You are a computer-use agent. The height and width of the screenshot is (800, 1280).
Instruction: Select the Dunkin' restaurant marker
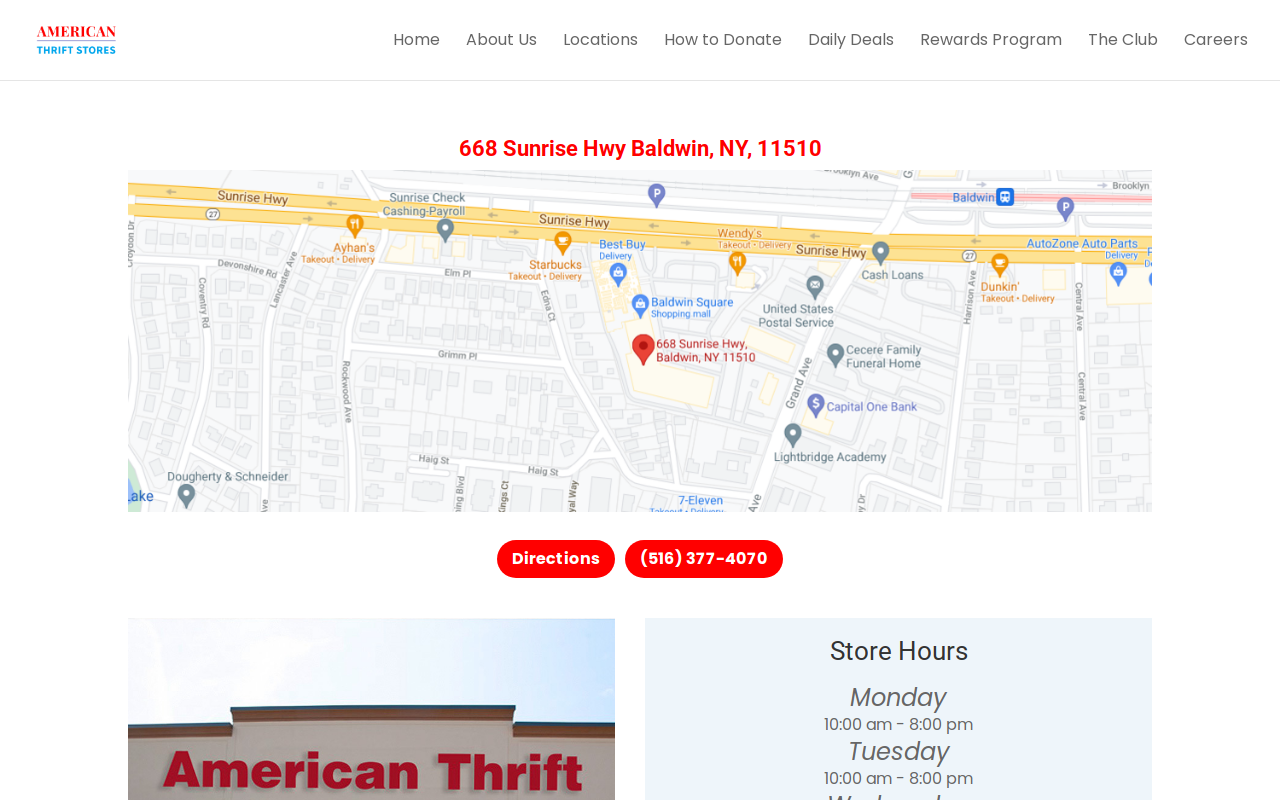click(999, 264)
